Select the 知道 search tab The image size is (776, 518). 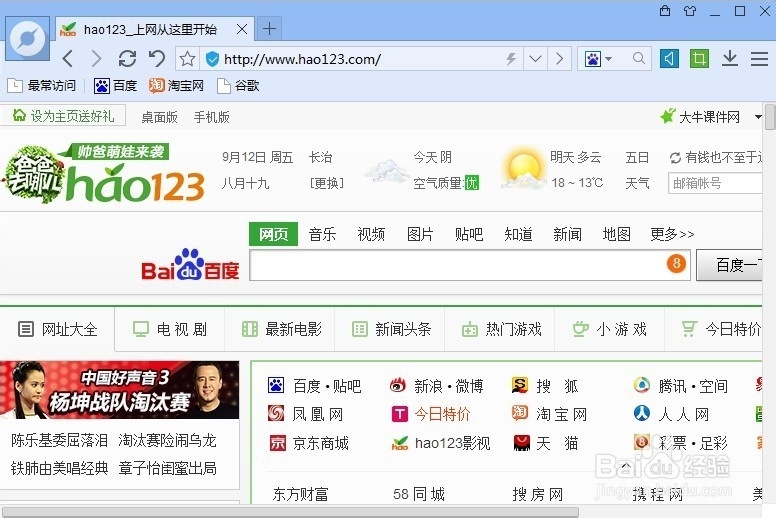click(x=518, y=234)
